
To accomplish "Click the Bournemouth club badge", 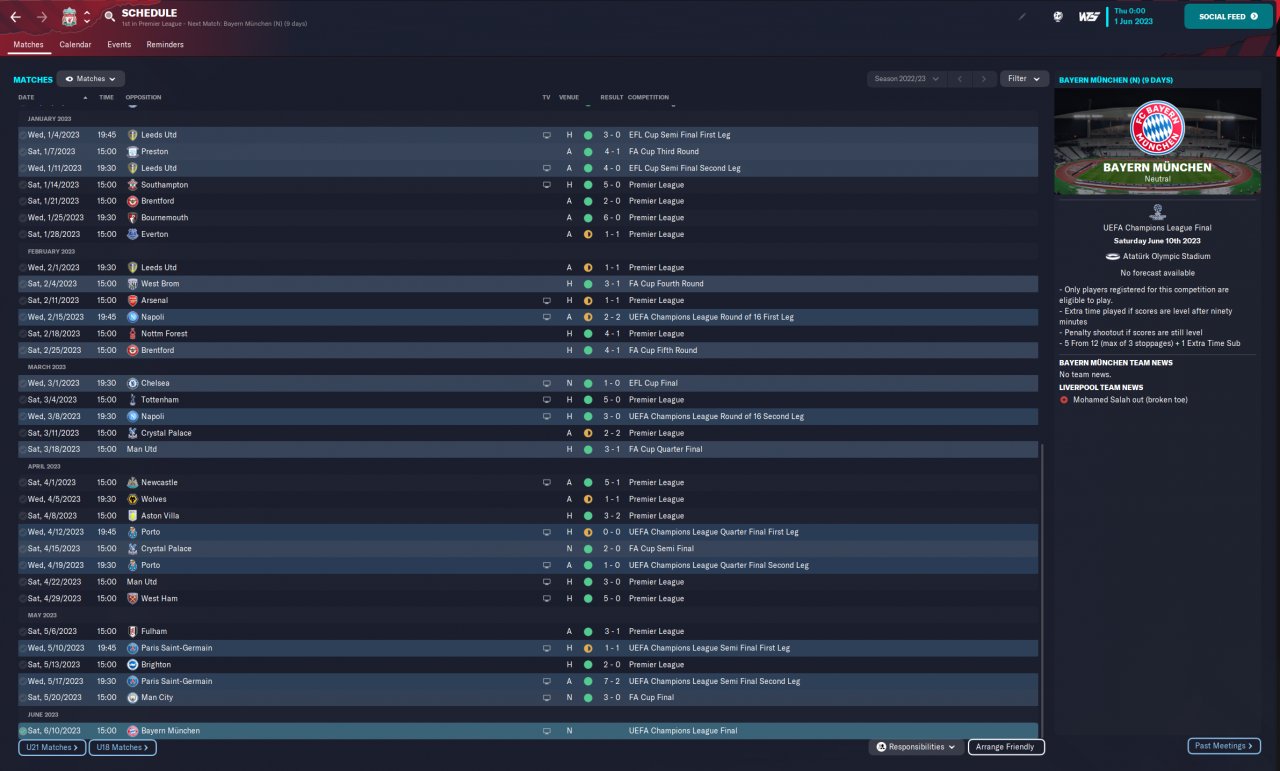I will (x=132, y=218).
